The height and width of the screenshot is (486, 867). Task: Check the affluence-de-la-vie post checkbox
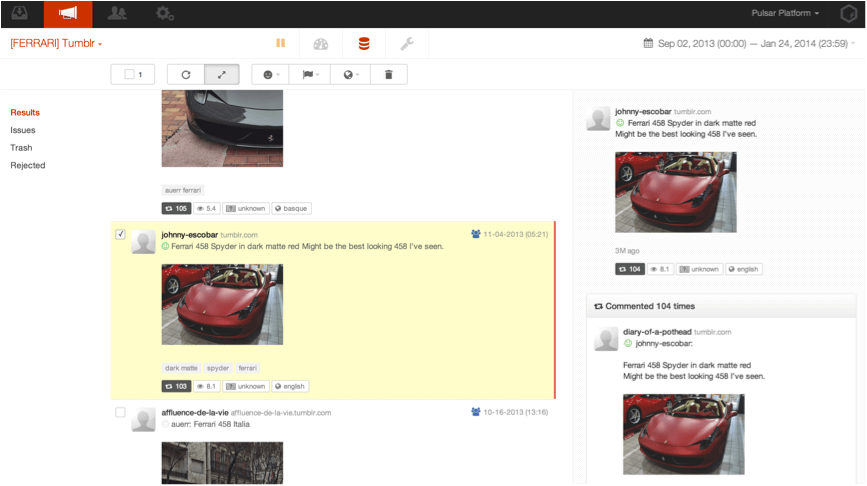120,412
